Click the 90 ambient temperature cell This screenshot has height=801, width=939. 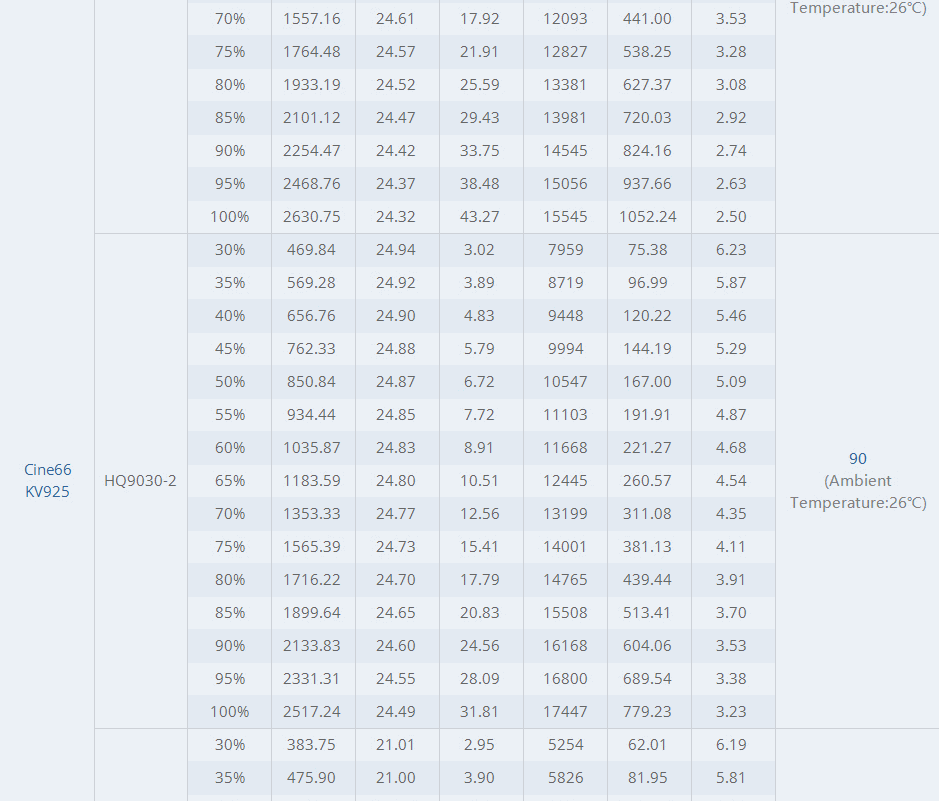click(x=857, y=480)
